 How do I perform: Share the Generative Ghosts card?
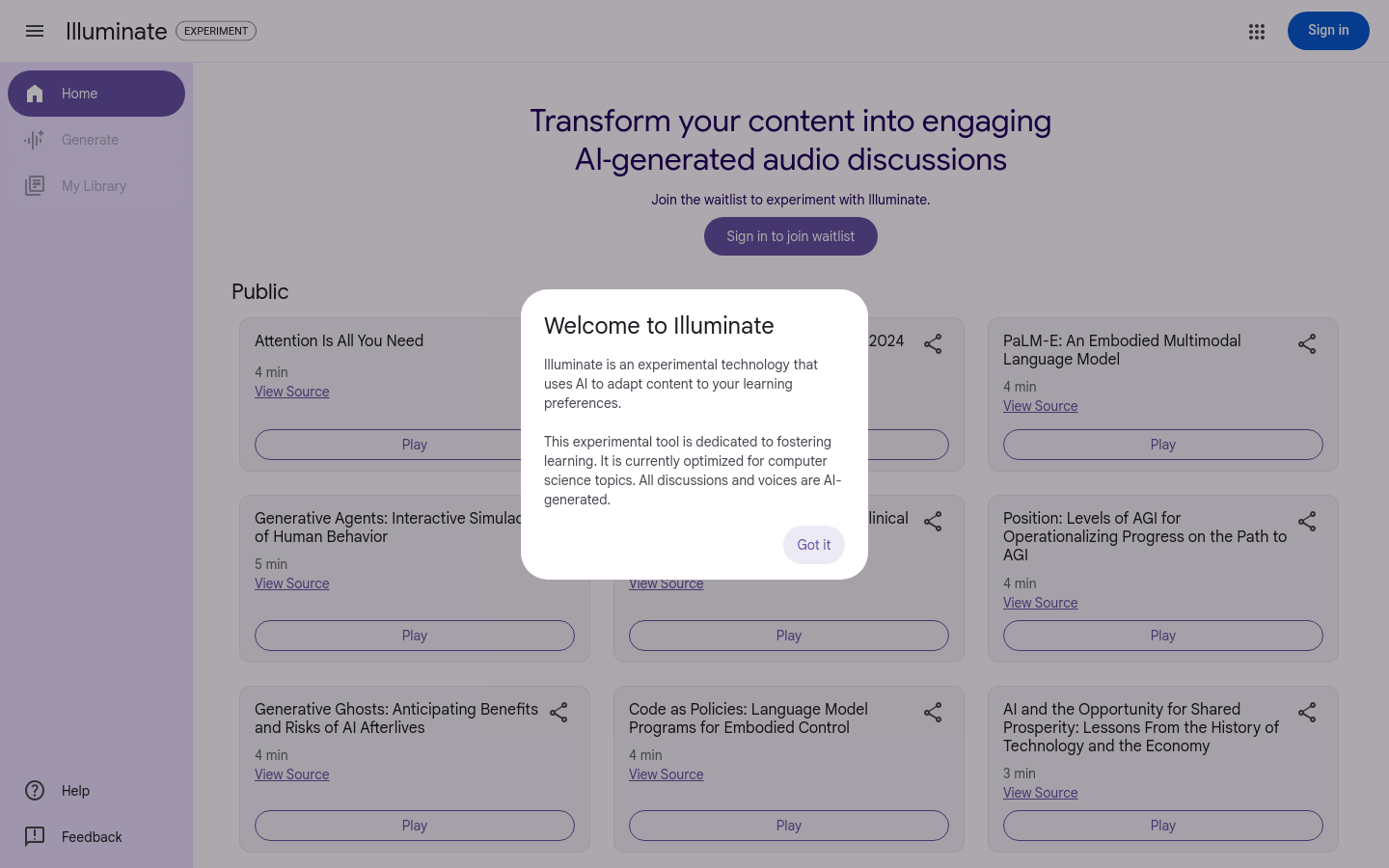[x=558, y=713]
